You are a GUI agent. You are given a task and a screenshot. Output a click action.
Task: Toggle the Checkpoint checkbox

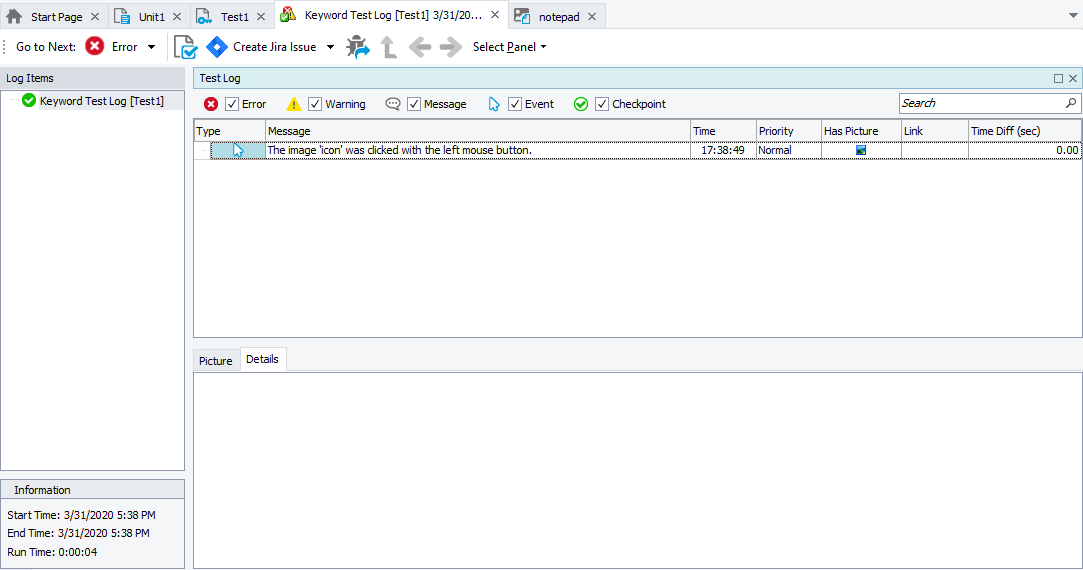click(x=602, y=104)
